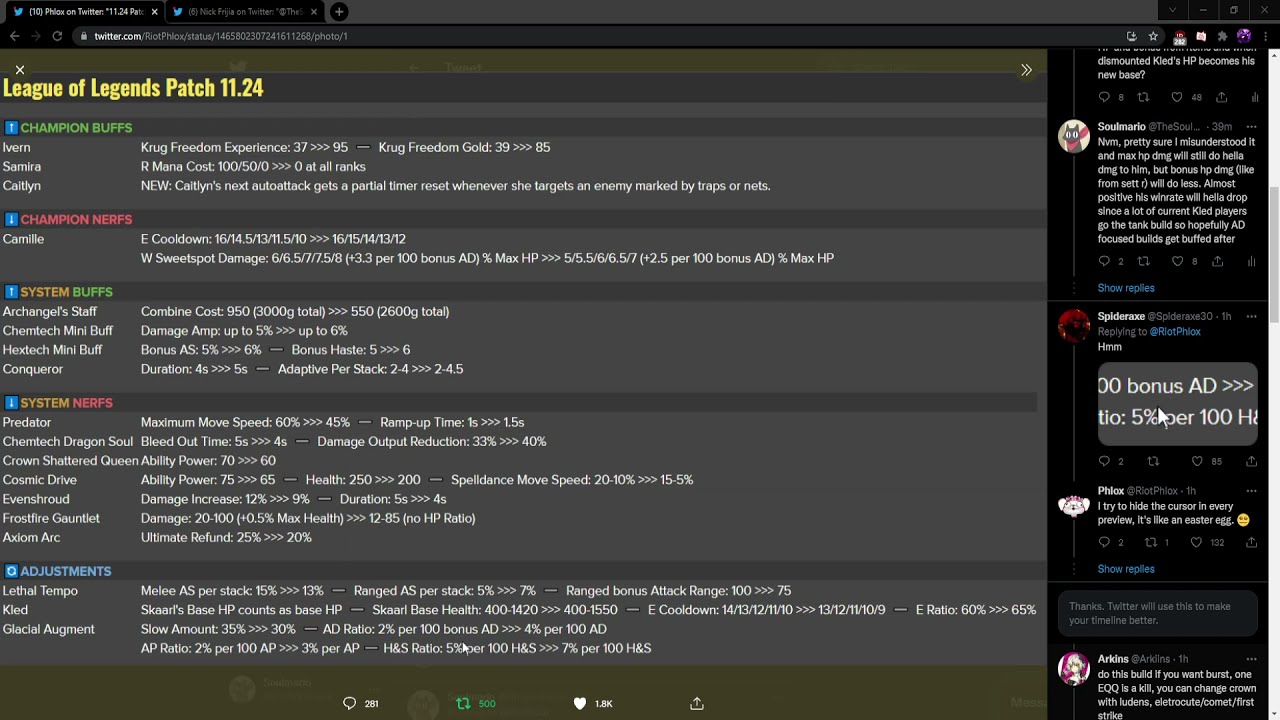Like the tweet with 48 likes
The height and width of the screenshot is (720, 1280).
pyautogui.click(x=1177, y=97)
